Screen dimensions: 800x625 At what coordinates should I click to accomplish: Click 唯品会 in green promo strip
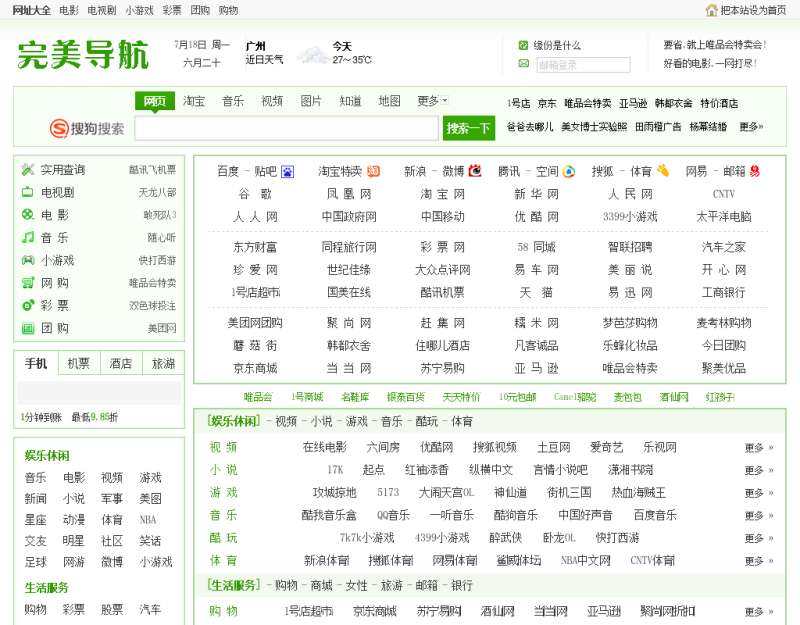pyautogui.click(x=258, y=397)
